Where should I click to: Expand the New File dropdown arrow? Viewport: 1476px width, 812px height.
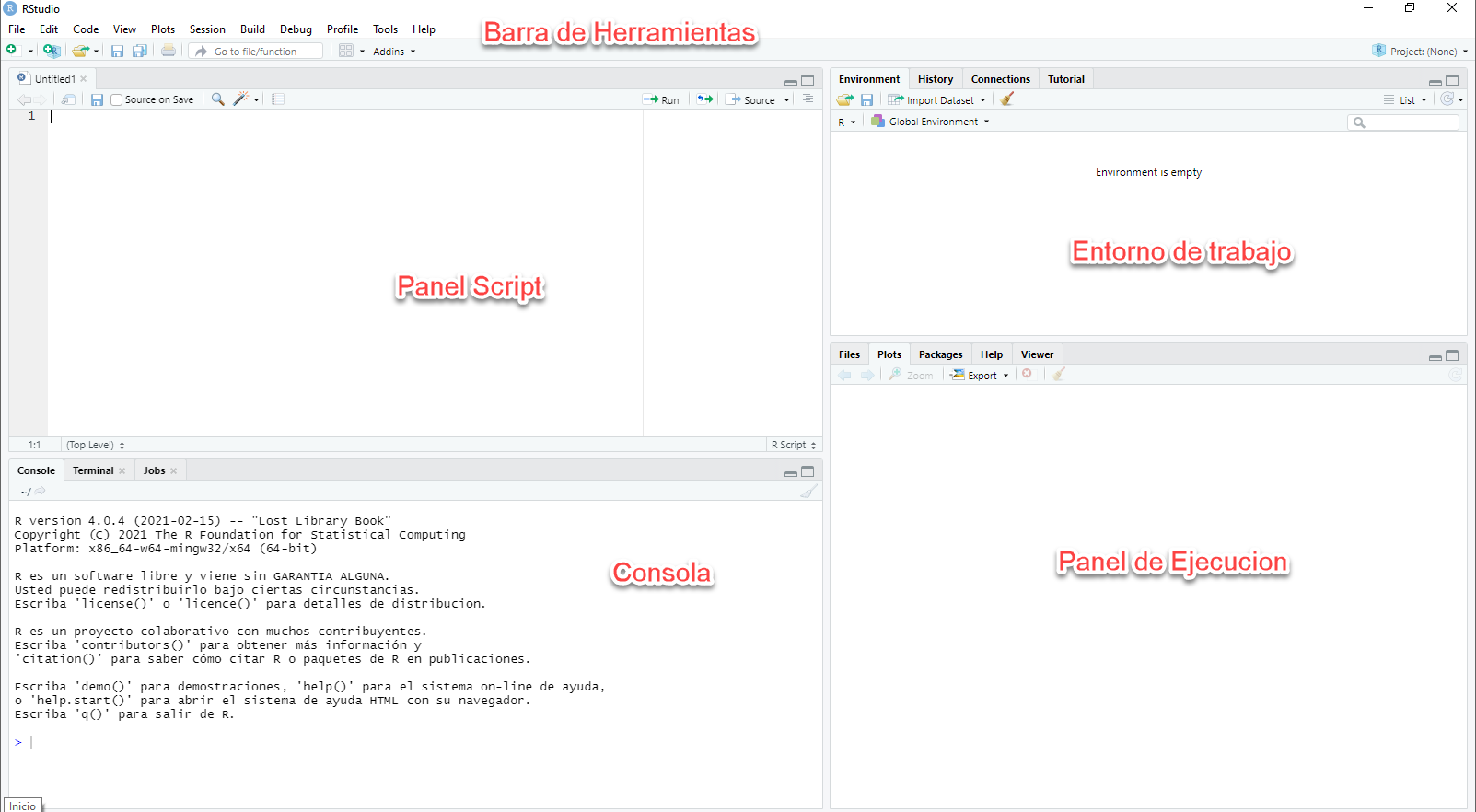point(30,52)
